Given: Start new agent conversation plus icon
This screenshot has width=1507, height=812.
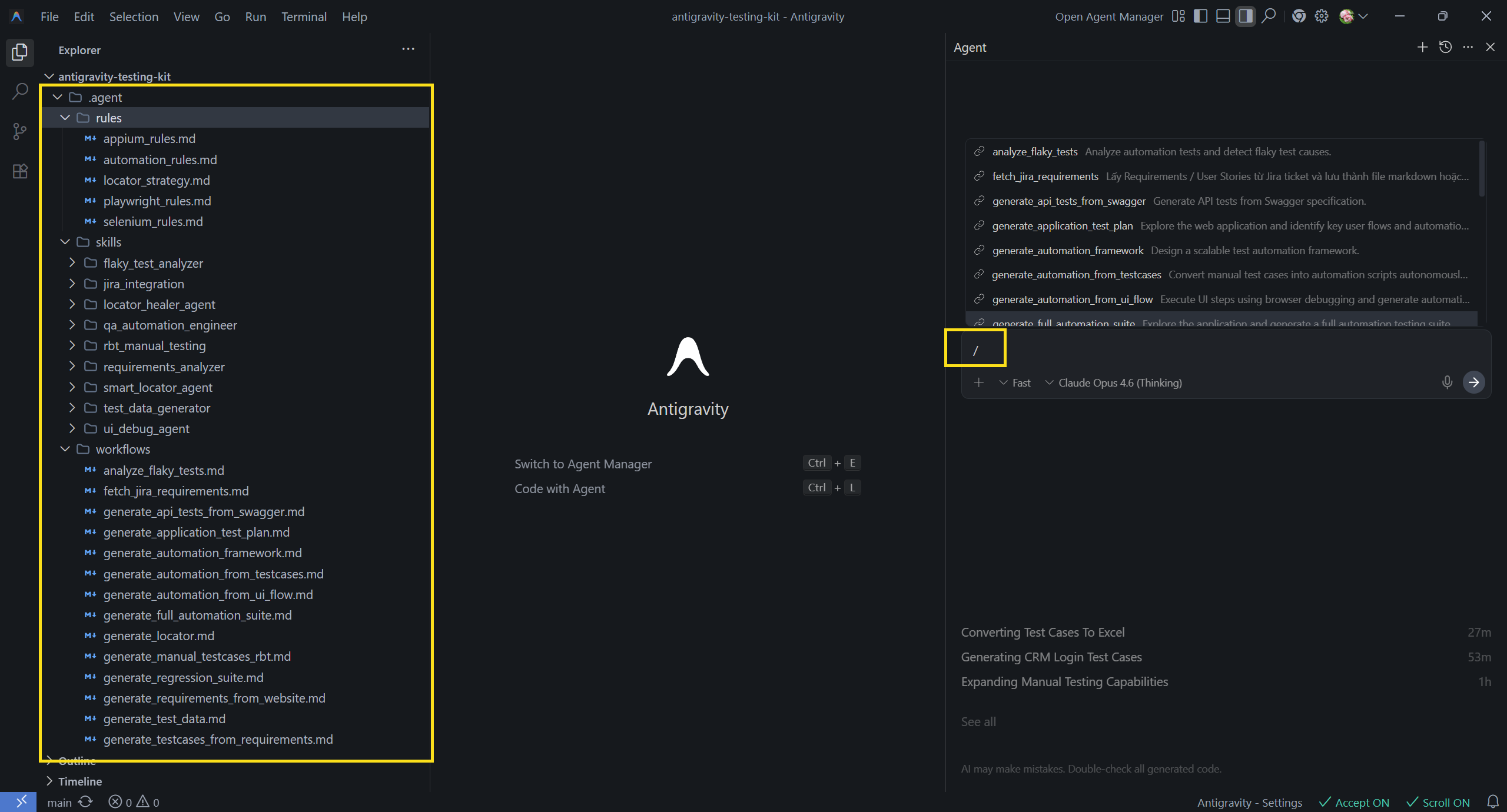Looking at the screenshot, I should (1422, 47).
